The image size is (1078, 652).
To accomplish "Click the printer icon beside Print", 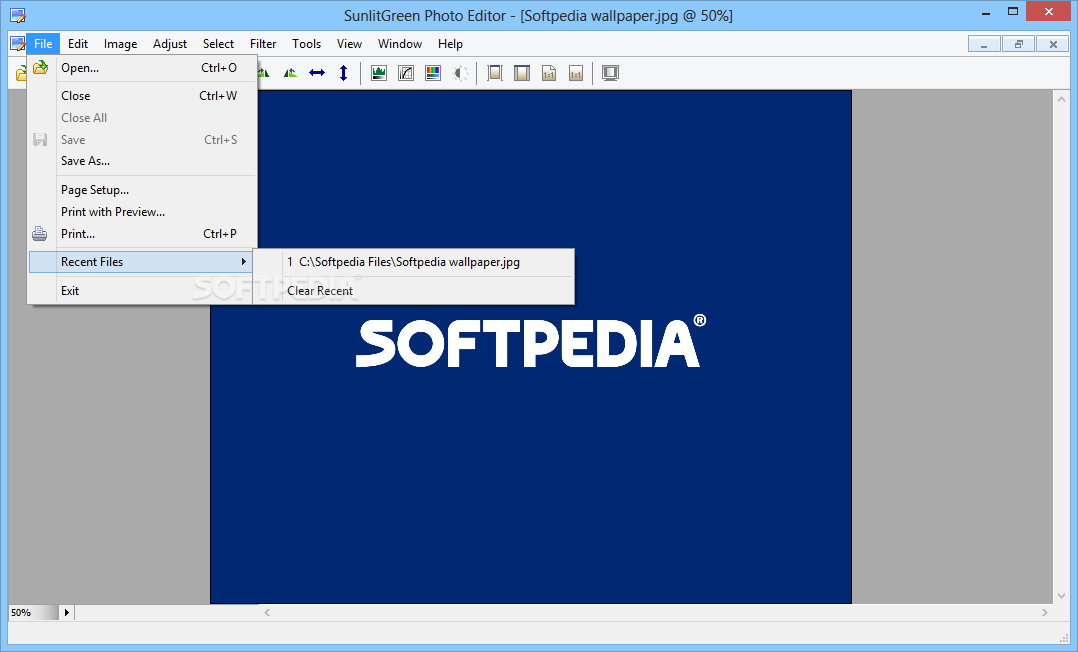I will point(40,234).
